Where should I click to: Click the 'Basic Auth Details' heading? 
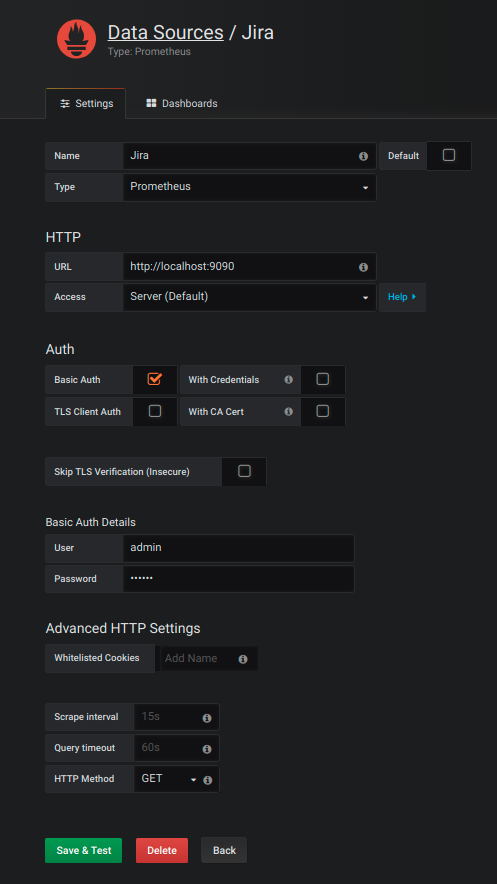(91, 522)
